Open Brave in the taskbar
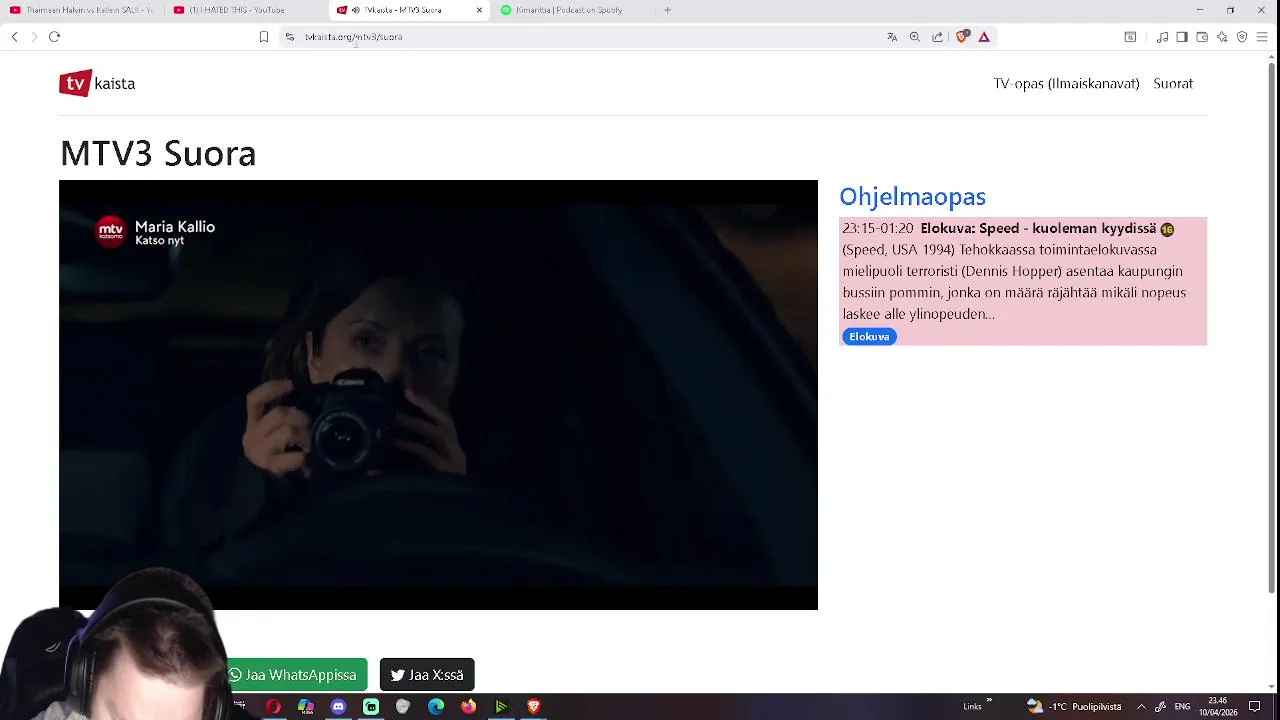 (x=534, y=707)
